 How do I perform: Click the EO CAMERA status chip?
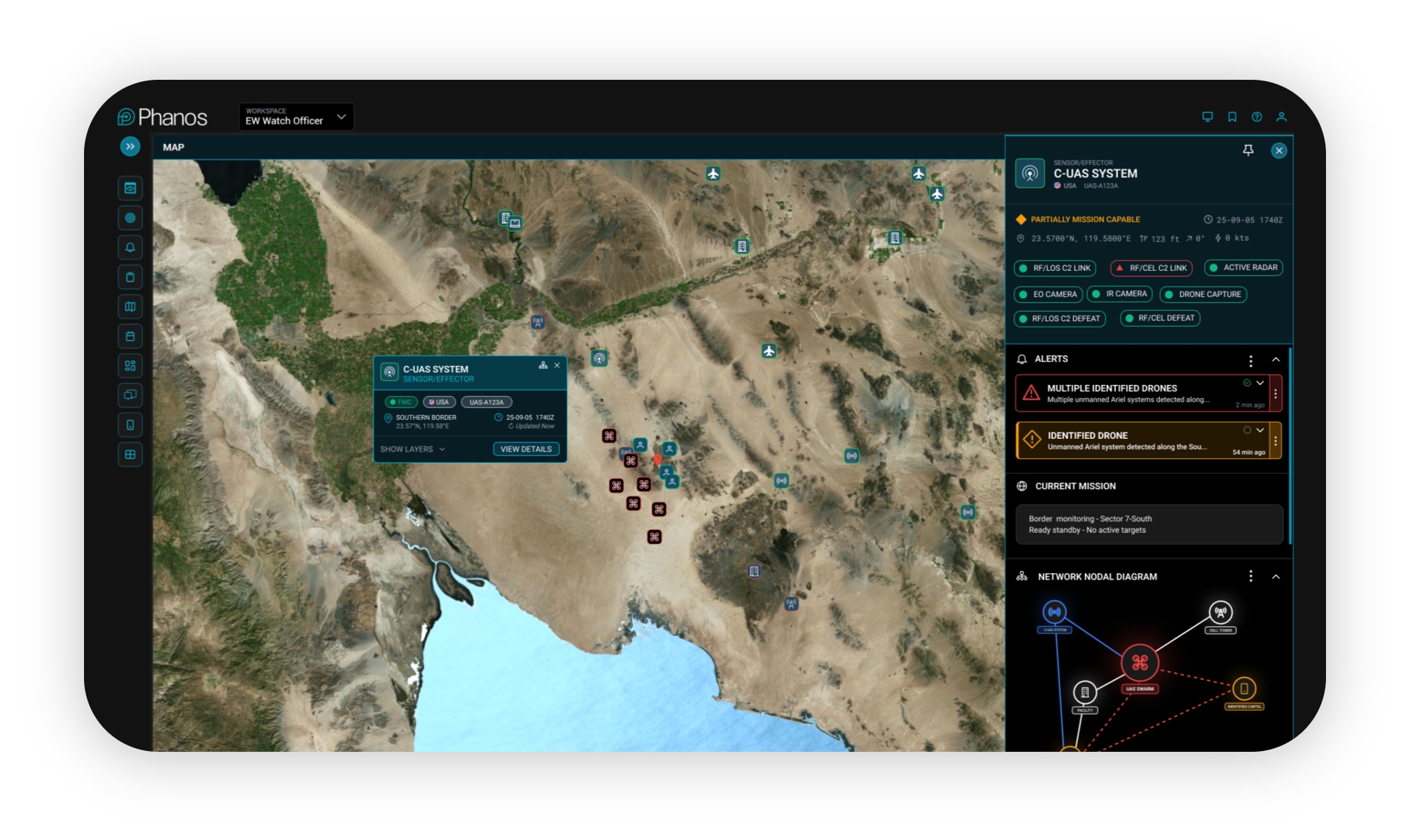pyautogui.click(x=1048, y=295)
